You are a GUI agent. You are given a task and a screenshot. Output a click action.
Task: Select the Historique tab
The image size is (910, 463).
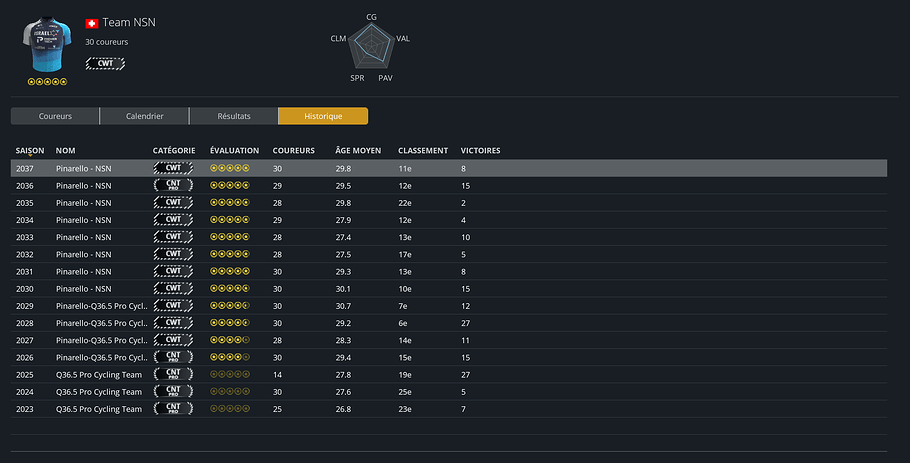(323, 116)
